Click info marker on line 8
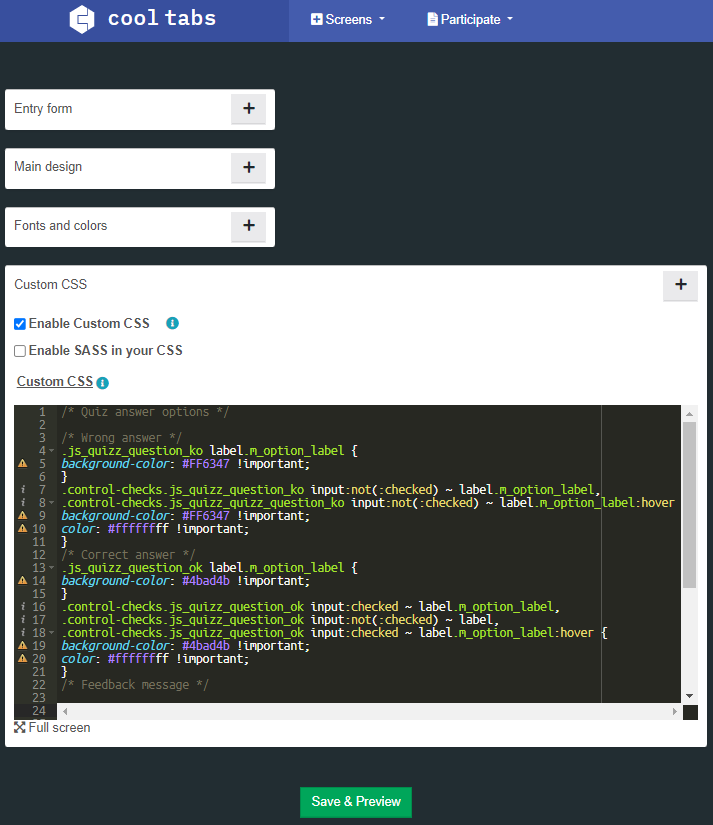 23,502
